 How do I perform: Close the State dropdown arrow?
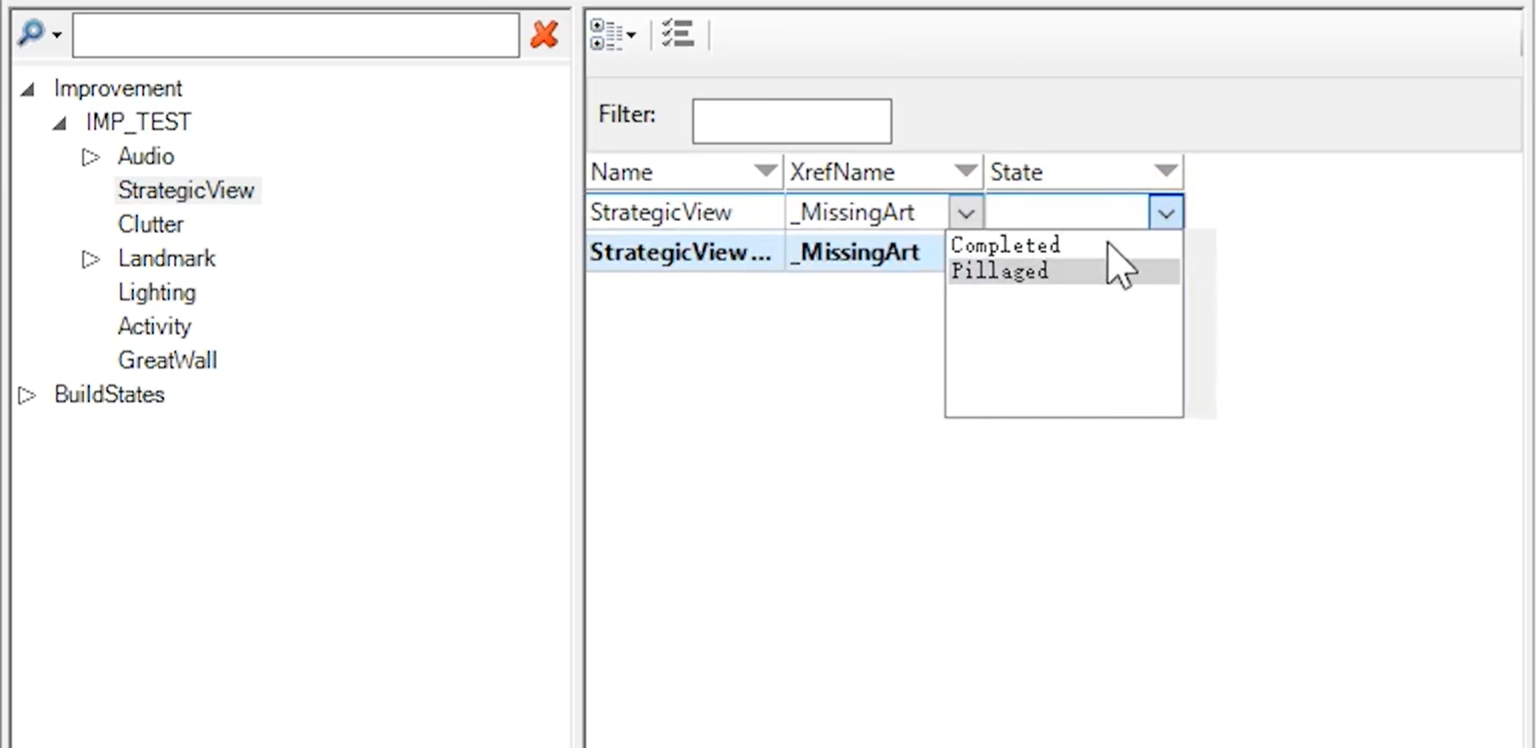(x=1166, y=212)
